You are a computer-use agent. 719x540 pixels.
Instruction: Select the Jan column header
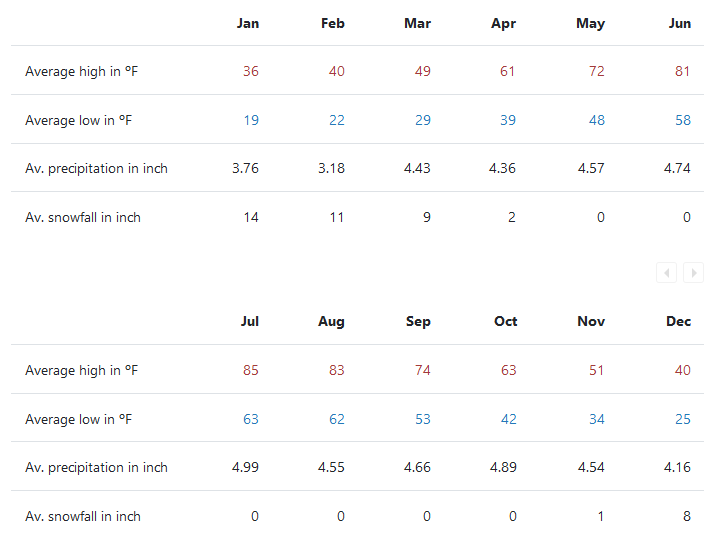click(248, 23)
